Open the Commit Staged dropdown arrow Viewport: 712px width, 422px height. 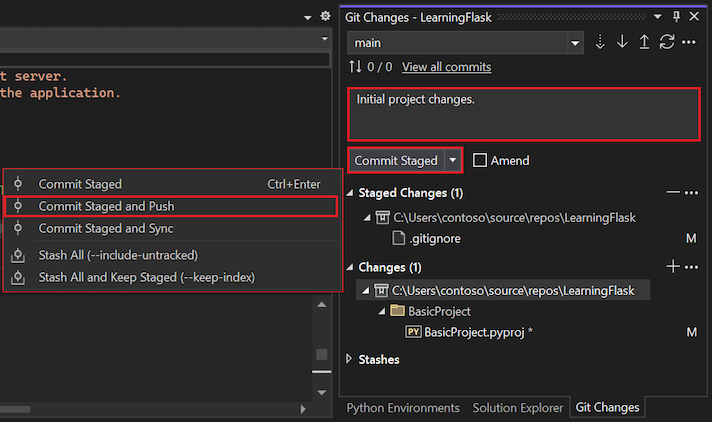tap(453, 160)
